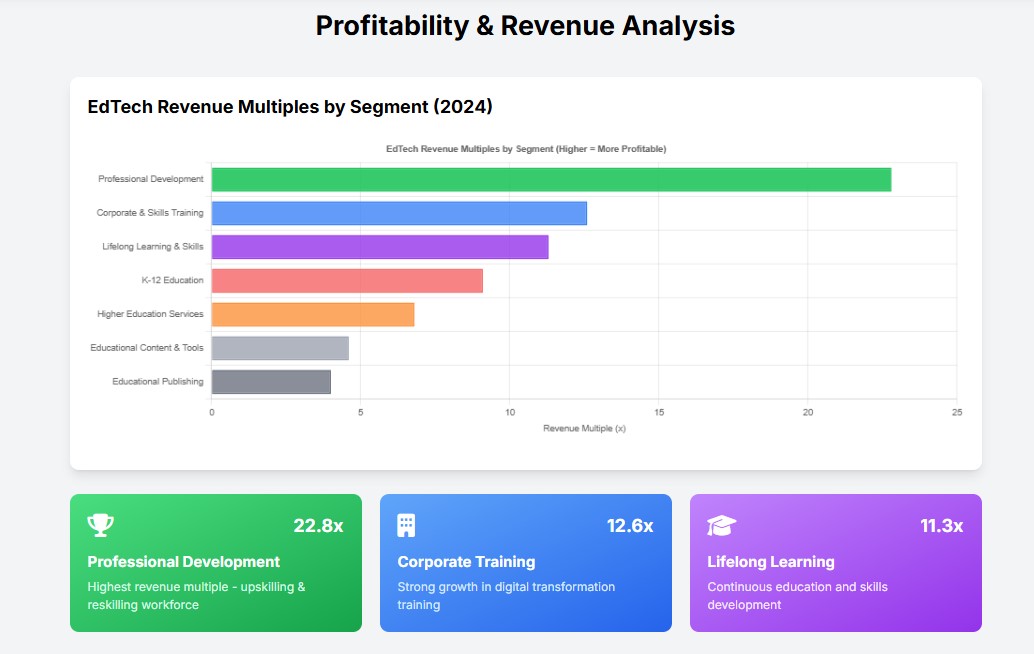
Task: Click the purple Lifelong Learning & Skills bar
Action: pos(380,247)
